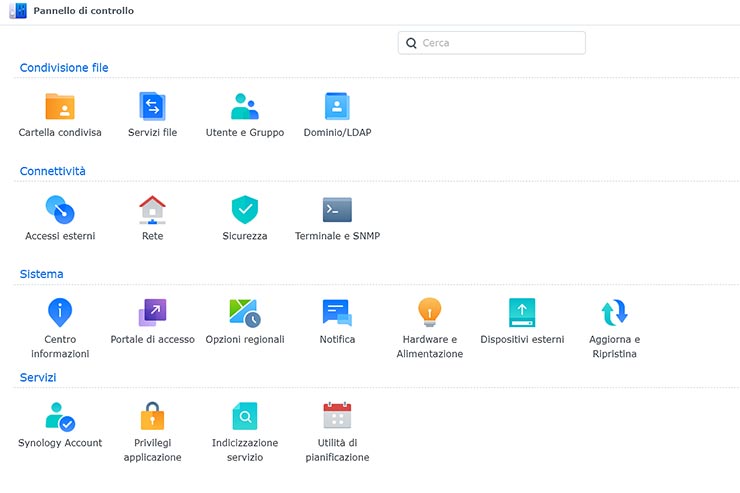Open Servizi file settings
740x493 pixels.
(152, 107)
